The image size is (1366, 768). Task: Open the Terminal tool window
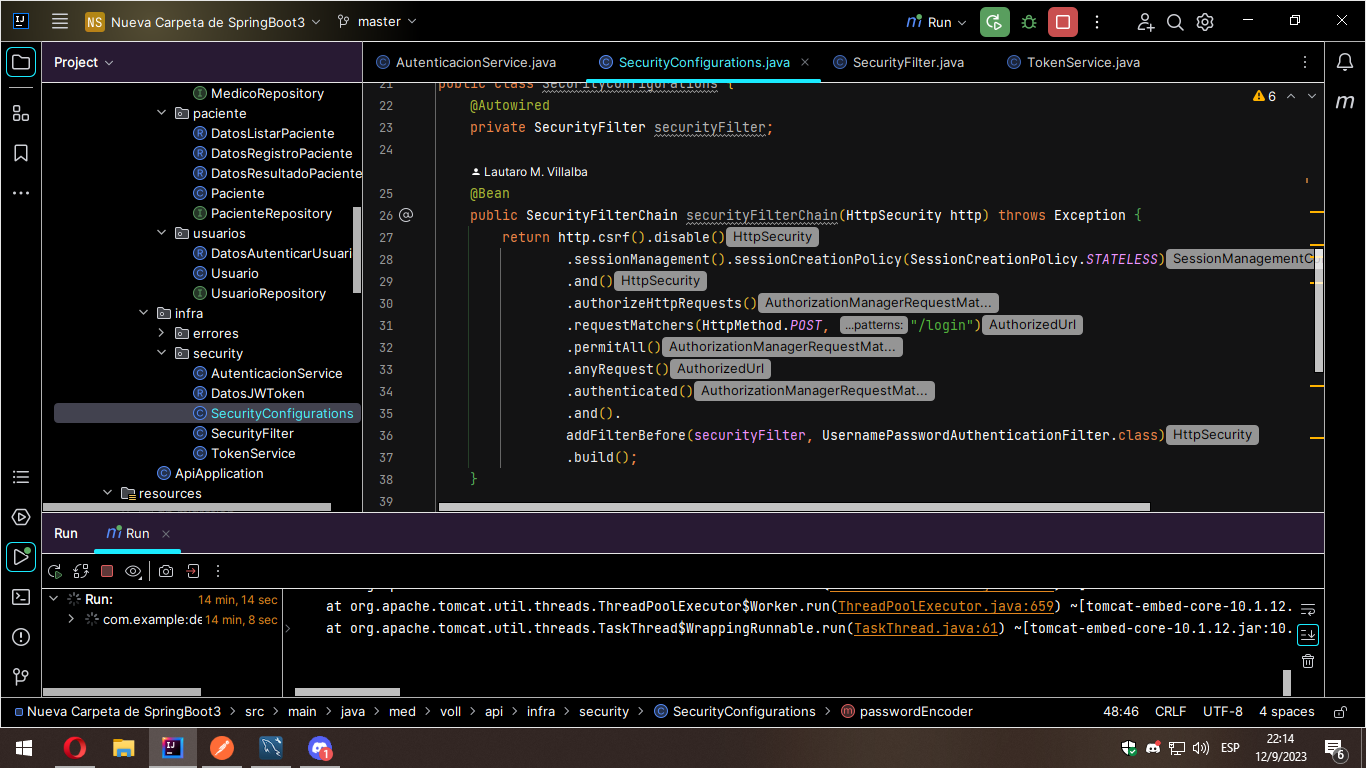coord(21,597)
